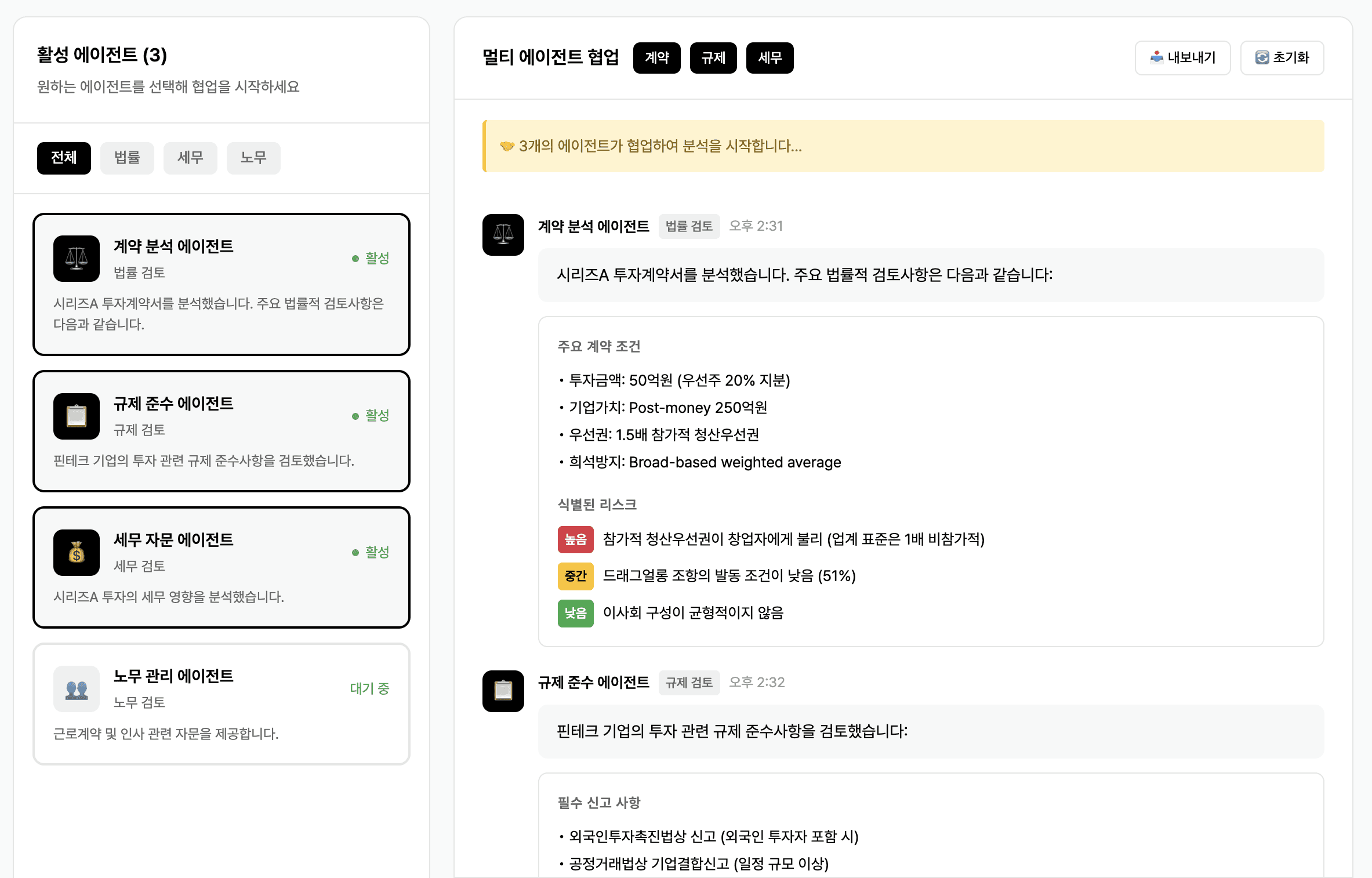1372x878 pixels.
Task: Click the people icon for the labor management agent
Action: 77,689
